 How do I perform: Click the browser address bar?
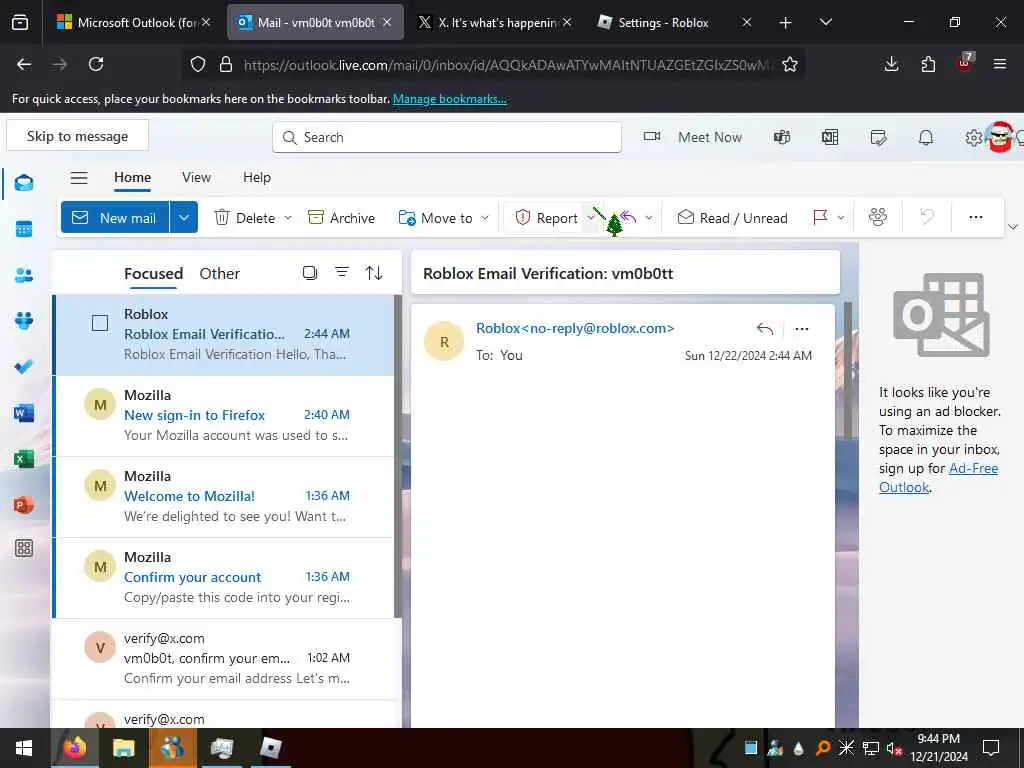[x=493, y=64]
